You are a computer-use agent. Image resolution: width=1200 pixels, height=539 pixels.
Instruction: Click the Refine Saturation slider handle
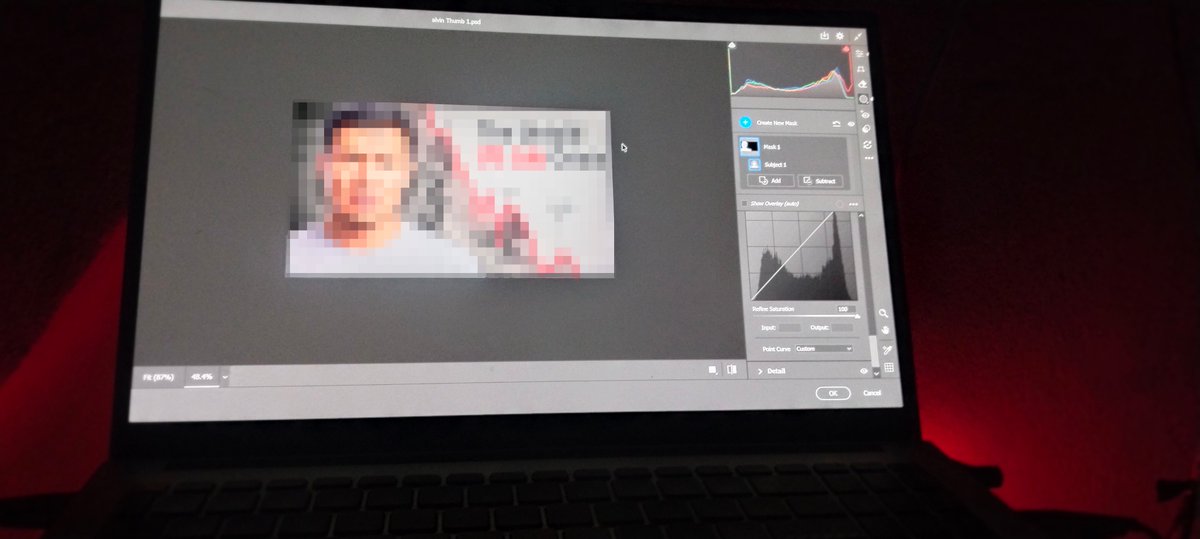(x=857, y=316)
